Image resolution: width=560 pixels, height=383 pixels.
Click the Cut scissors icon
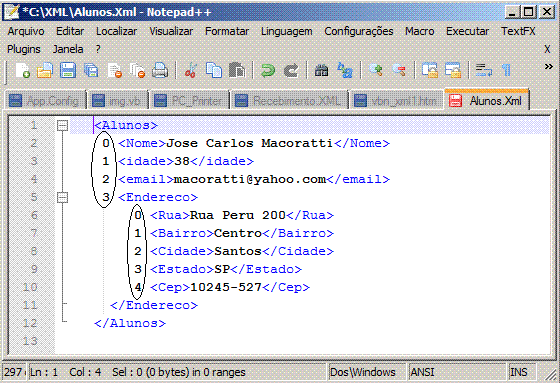pos(191,70)
